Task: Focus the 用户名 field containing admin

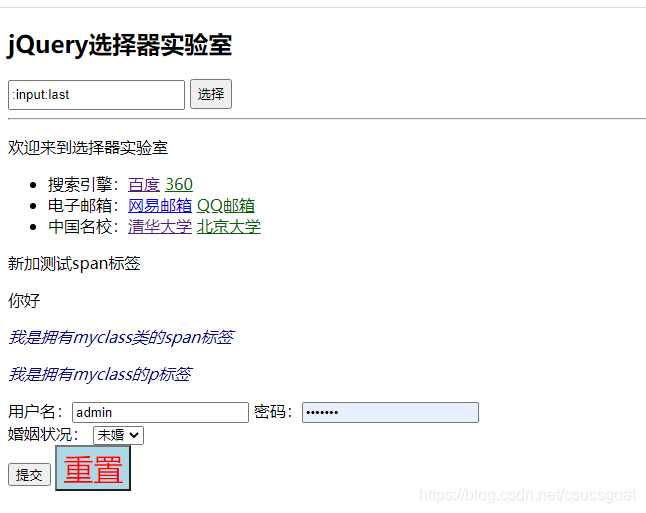Action: tap(160, 412)
